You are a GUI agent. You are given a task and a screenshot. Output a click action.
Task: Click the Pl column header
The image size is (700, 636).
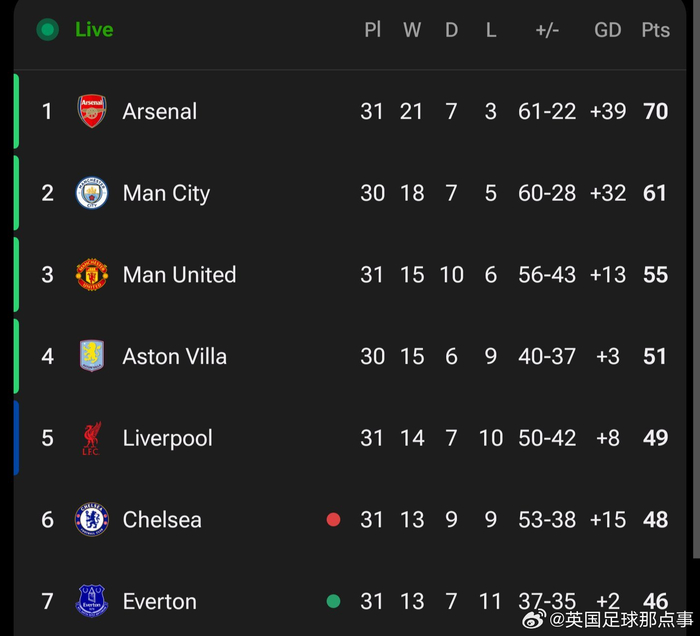[372, 30]
